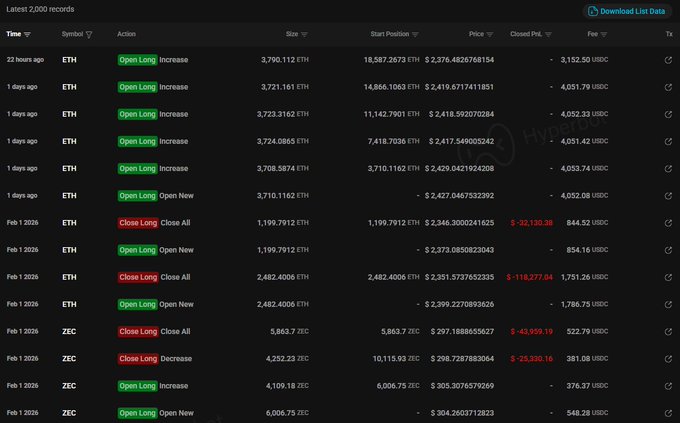Screen dimensions: 680x423
Task: Click the Action column header
Action: coord(126,34)
